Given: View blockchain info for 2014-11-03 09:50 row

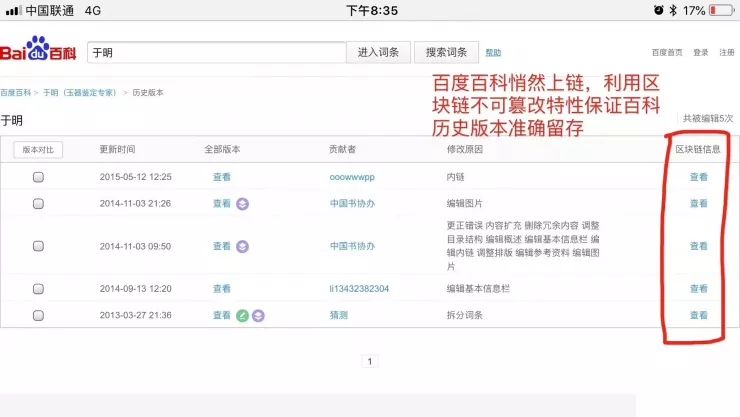Looking at the screenshot, I should click(x=698, y=246).
